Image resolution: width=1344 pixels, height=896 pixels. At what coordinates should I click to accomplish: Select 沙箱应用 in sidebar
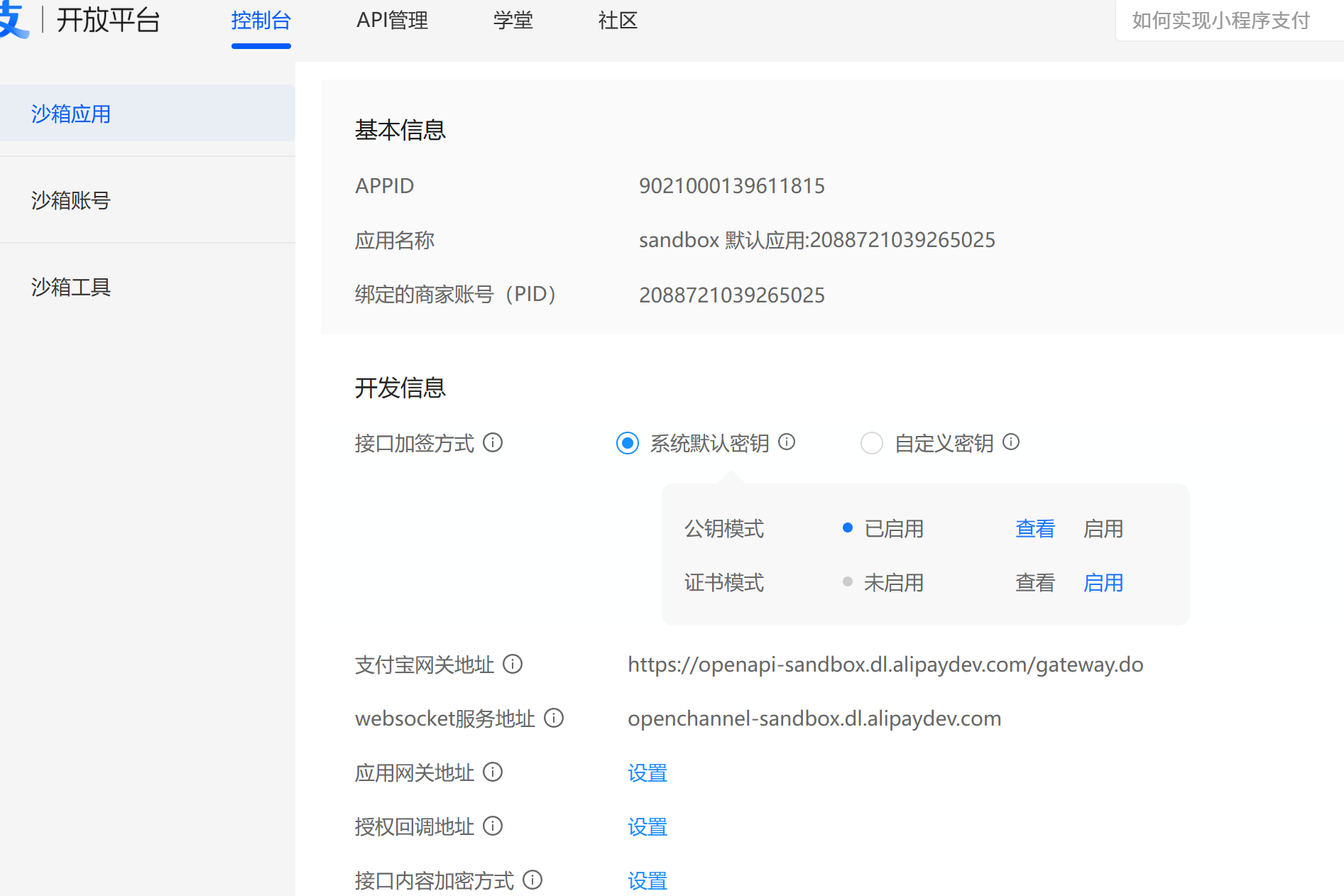pos(147,114)
